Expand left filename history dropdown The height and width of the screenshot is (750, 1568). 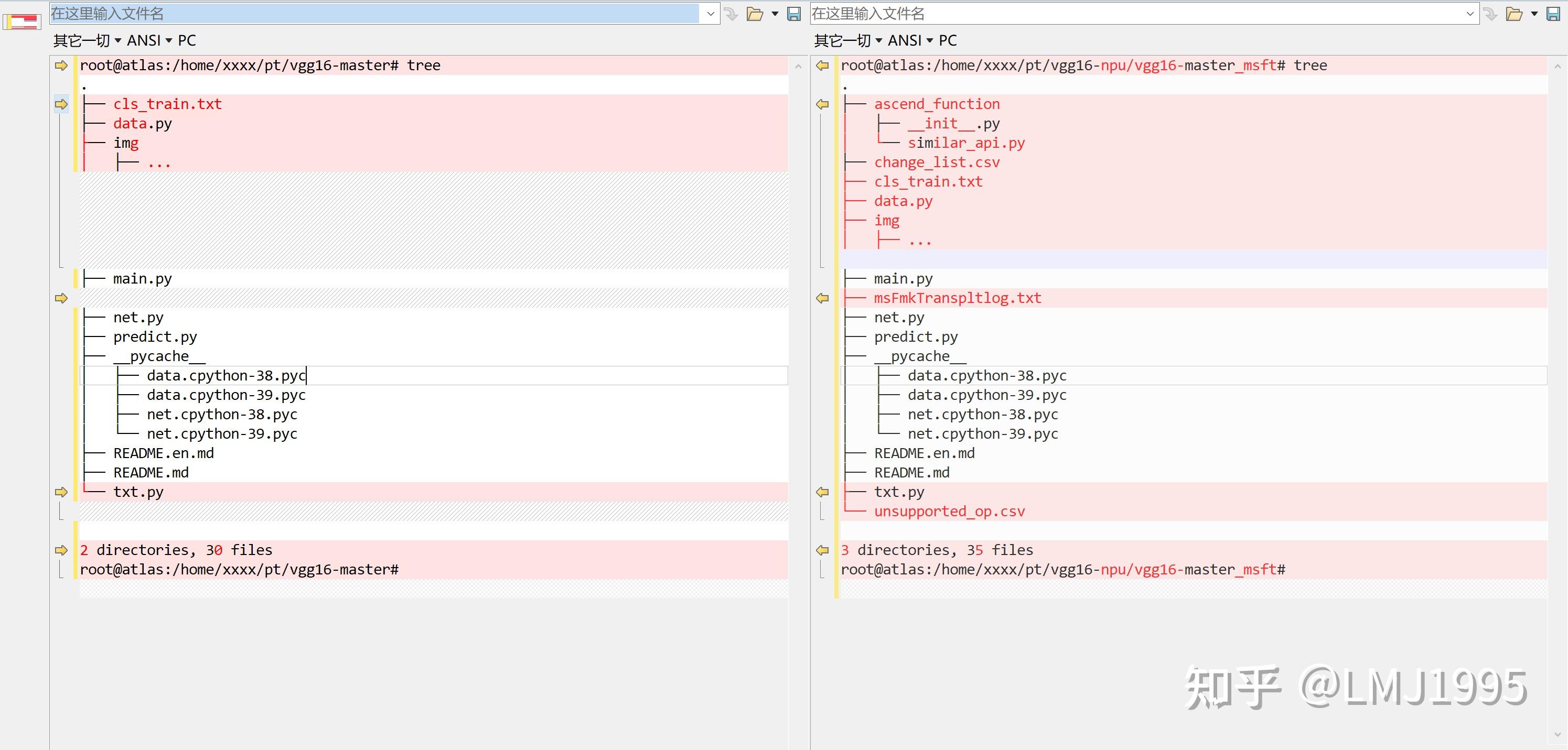pyautogui.click(x=711, y=14)
